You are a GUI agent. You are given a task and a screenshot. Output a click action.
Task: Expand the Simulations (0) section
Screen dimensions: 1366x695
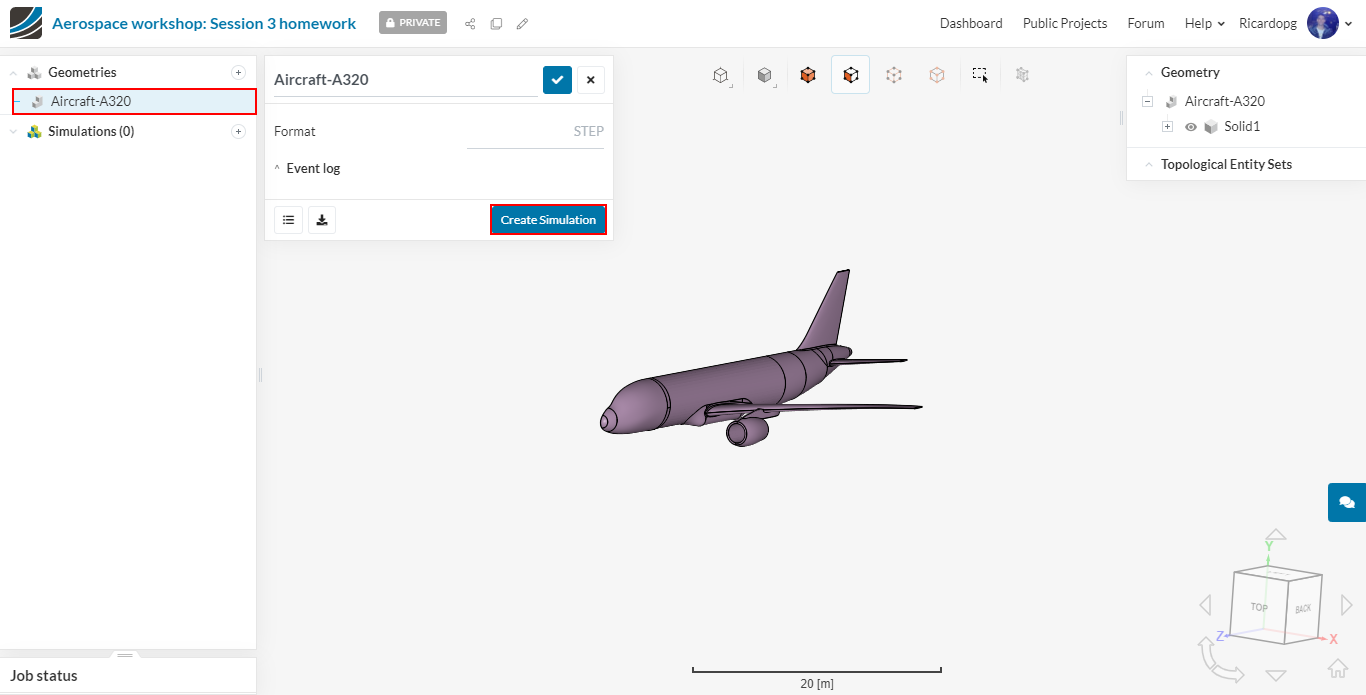(x=13, y=131)
